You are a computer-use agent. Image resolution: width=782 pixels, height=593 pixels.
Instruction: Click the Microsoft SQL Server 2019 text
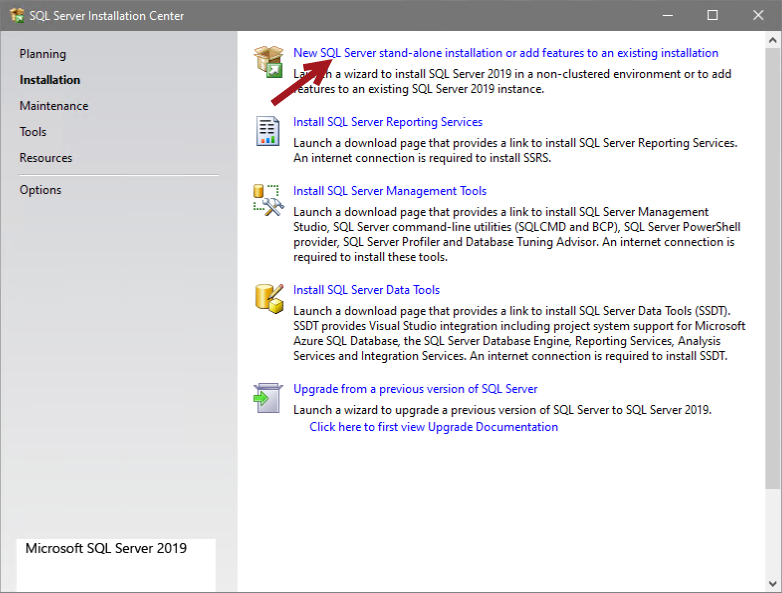[106, 548]
